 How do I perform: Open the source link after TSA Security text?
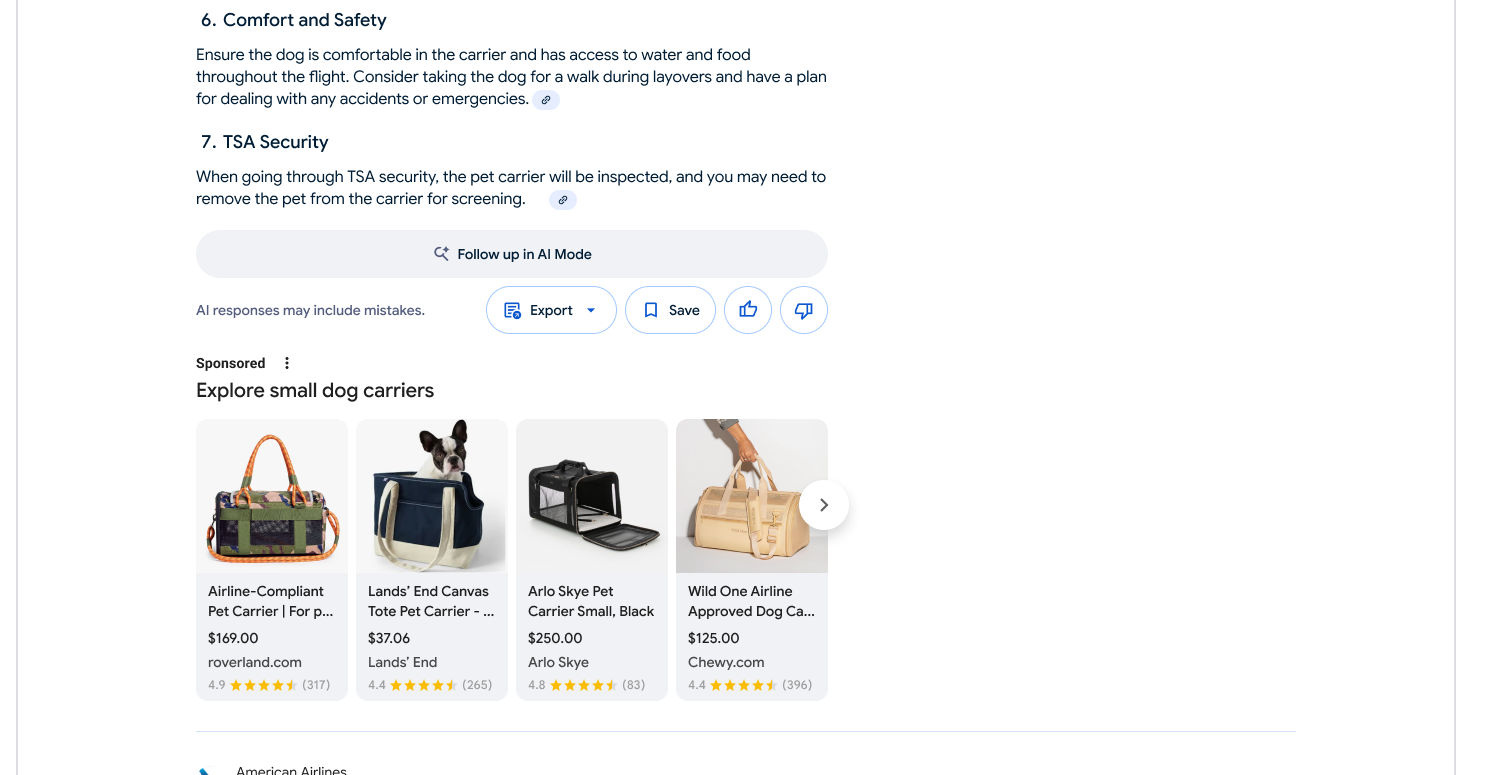(x=563, y=200)
